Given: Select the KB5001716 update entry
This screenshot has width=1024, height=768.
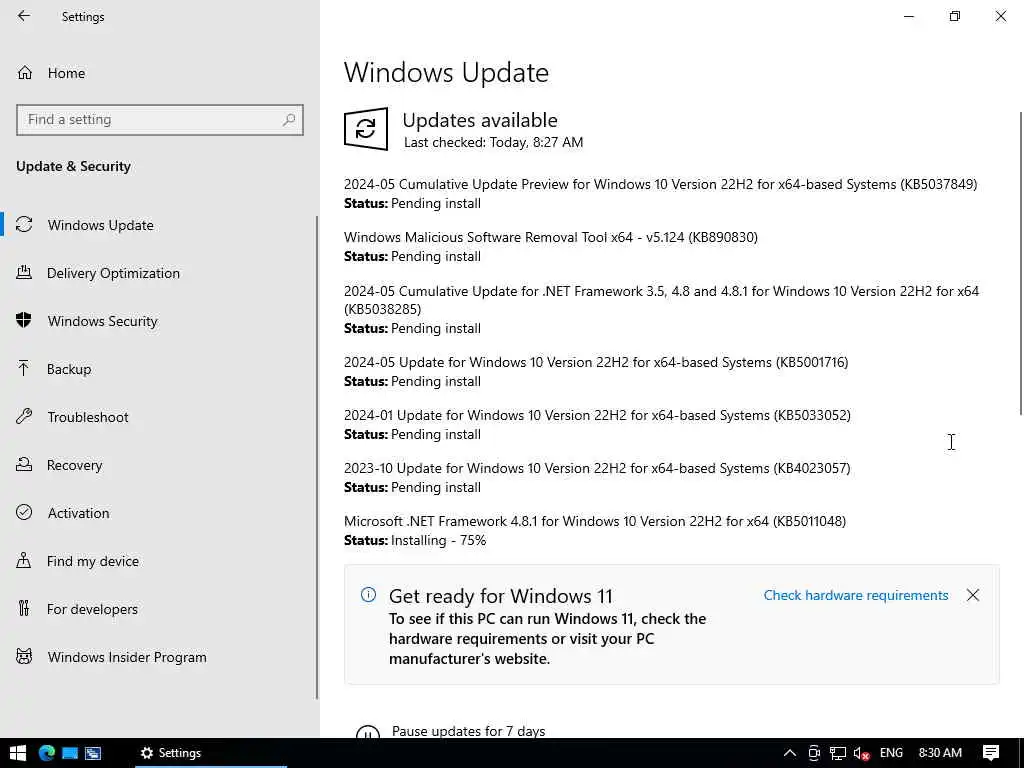Looking at the screenshot, I should (596, 362).
